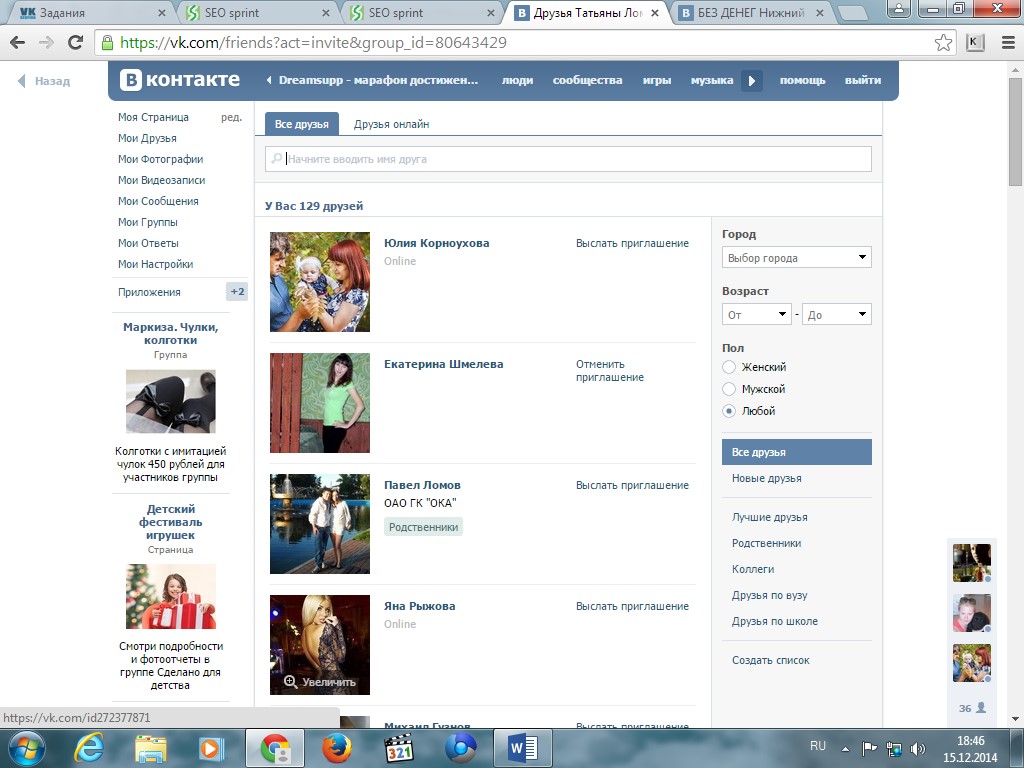
Task: Click Назад link on the left
Action: (x=44, y=81)
